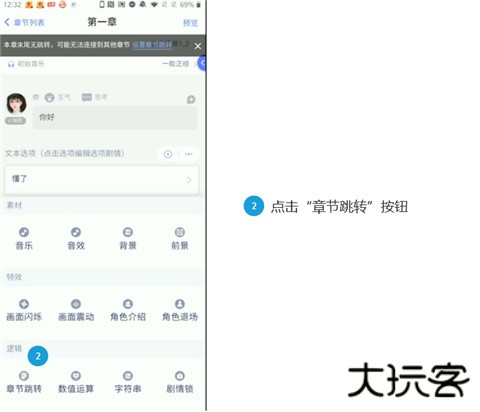Tap the character avatar thumbnail
Screen dimensions: 480x412
coord(16,104)
